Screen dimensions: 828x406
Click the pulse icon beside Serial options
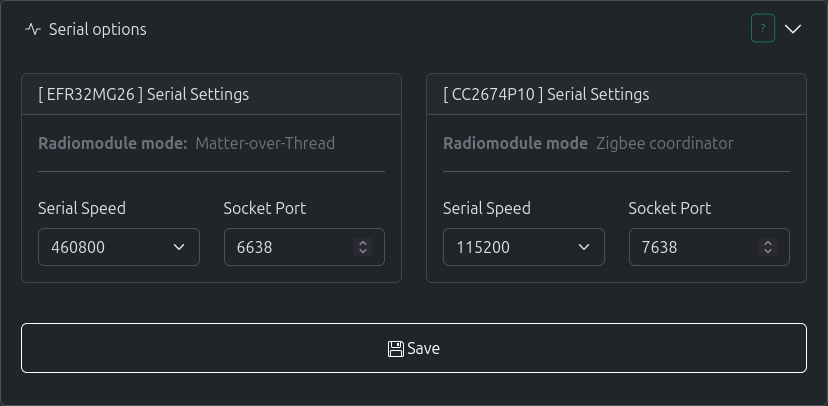(x=33, y=29)
